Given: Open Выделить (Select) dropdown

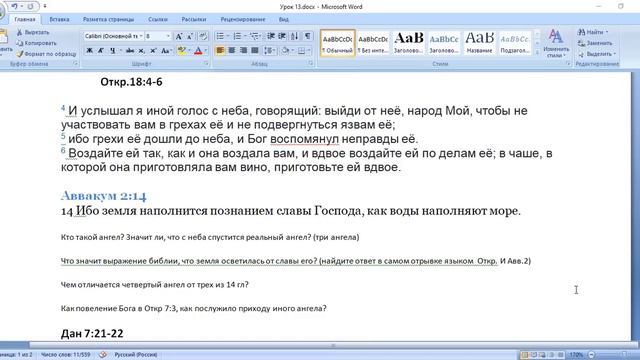Looking at the screenshot, I should click(x=597, y=54).
